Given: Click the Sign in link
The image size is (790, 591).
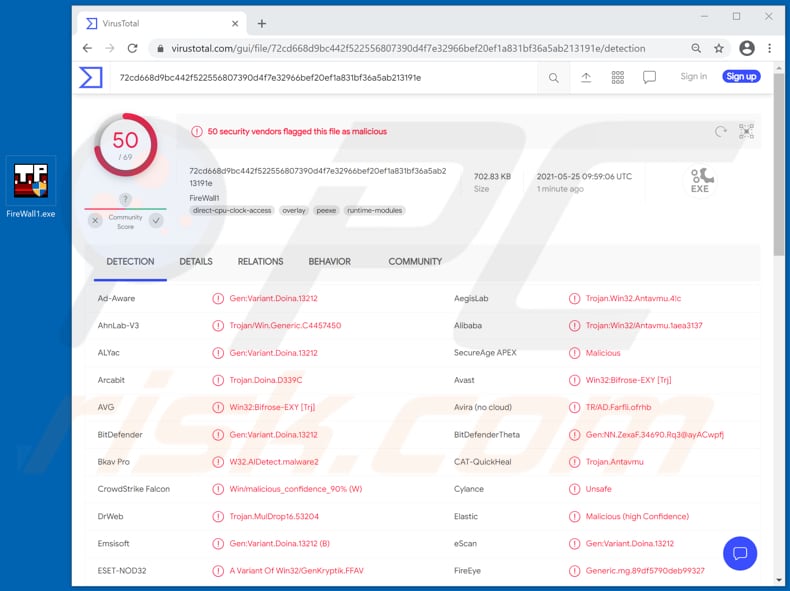Looking at the screenshot, I should coord(693,77).
